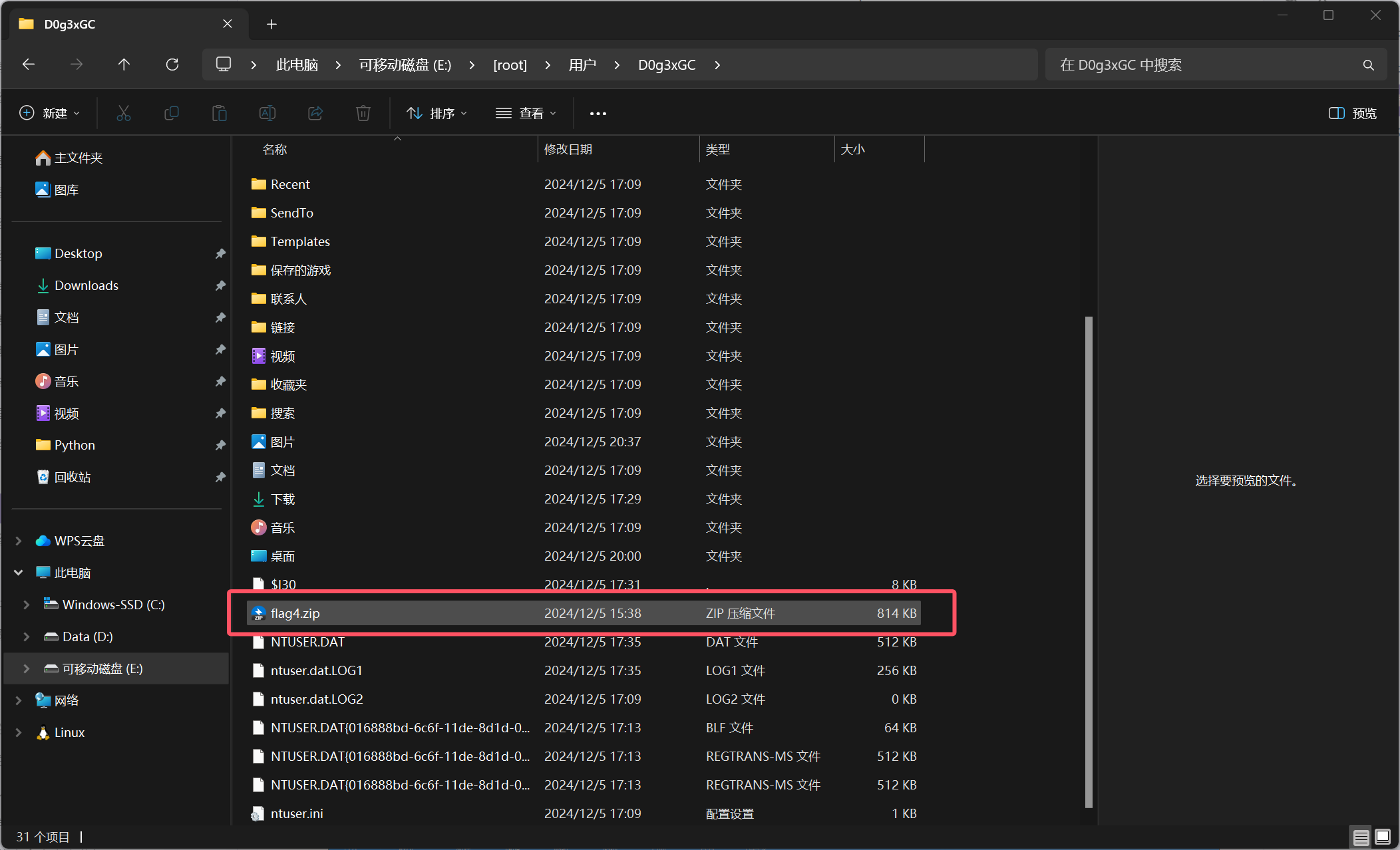Expand the Data (D:) node
Viewport: 1400px width, 850px height.
[x=27, y=637]
